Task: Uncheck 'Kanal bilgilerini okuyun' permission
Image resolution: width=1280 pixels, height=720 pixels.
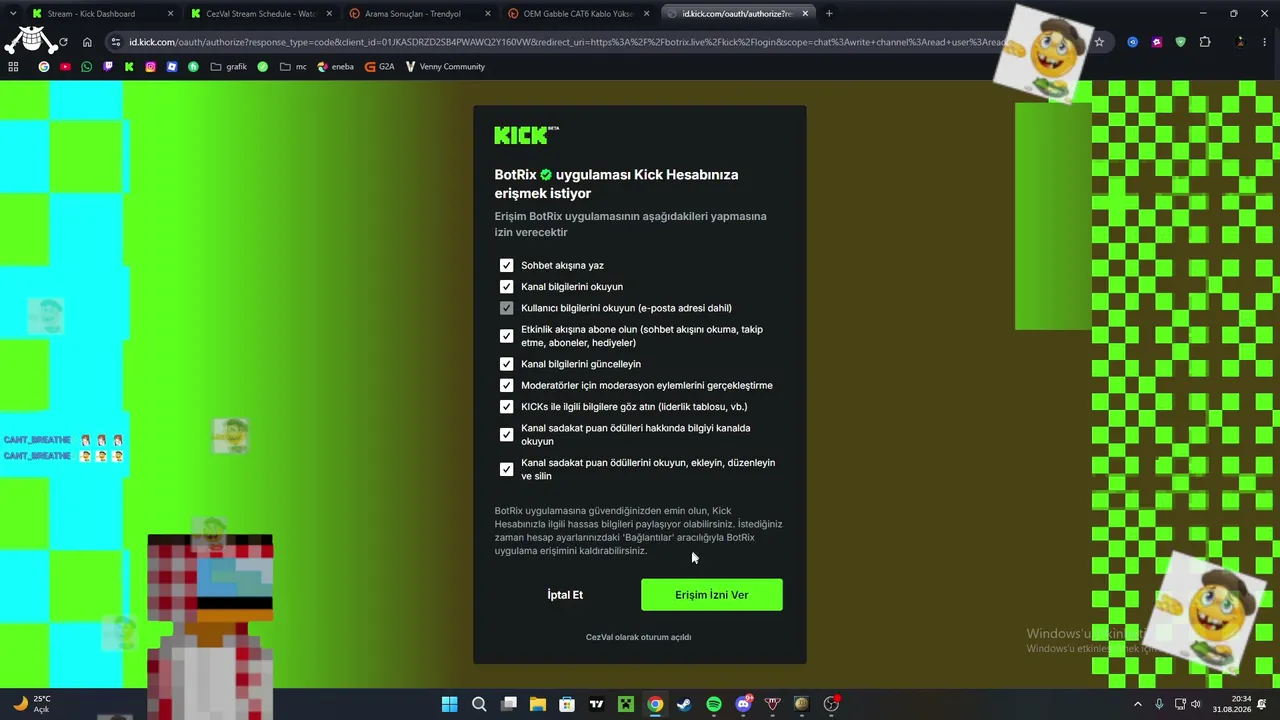Action: [x=506, y=286]
